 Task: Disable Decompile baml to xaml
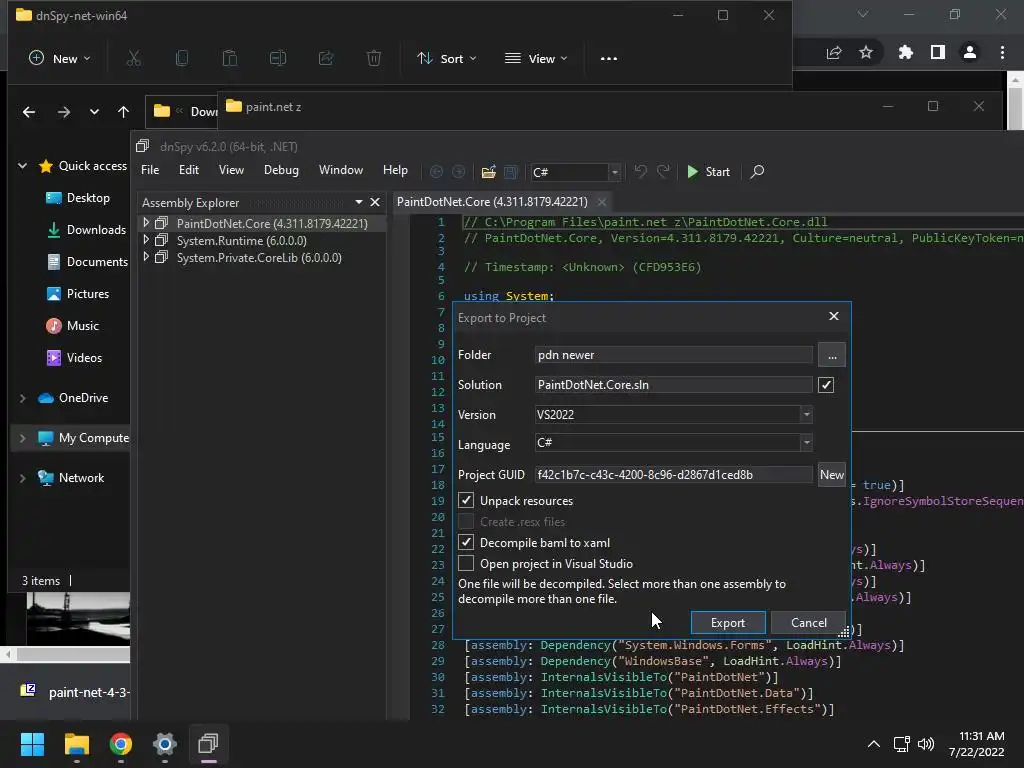point(466,542)
